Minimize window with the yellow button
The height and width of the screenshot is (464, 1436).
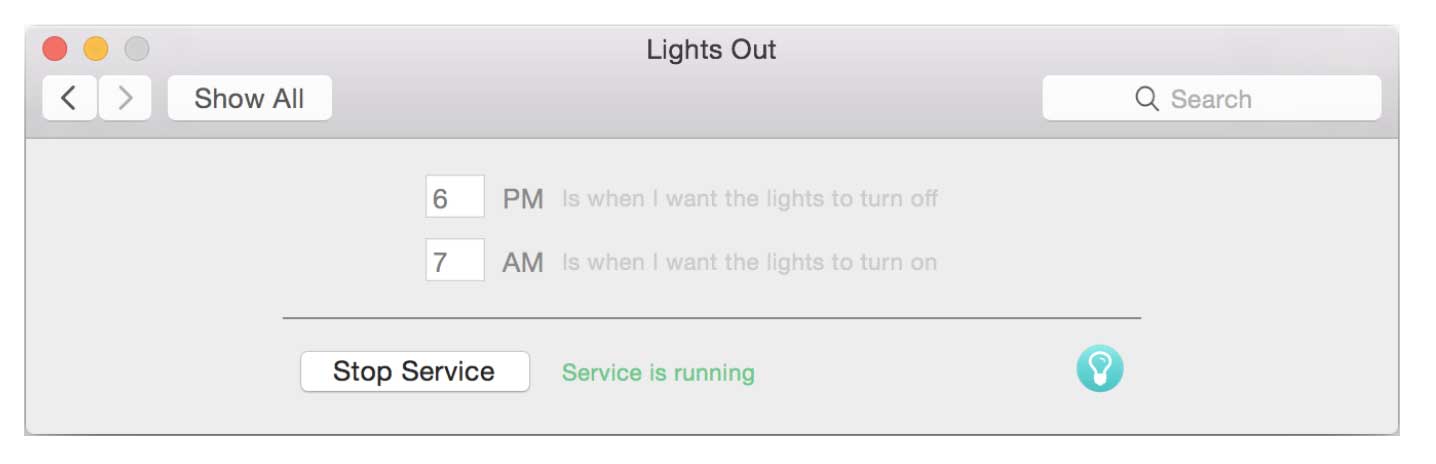coord(96,48)
